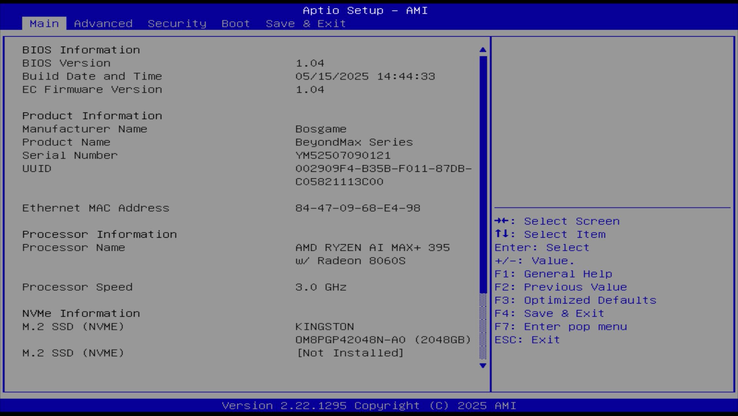Click the F3: Optimized Defaults hint
The width and height of the screenshot is (738, 416).
tap(575, 300)
